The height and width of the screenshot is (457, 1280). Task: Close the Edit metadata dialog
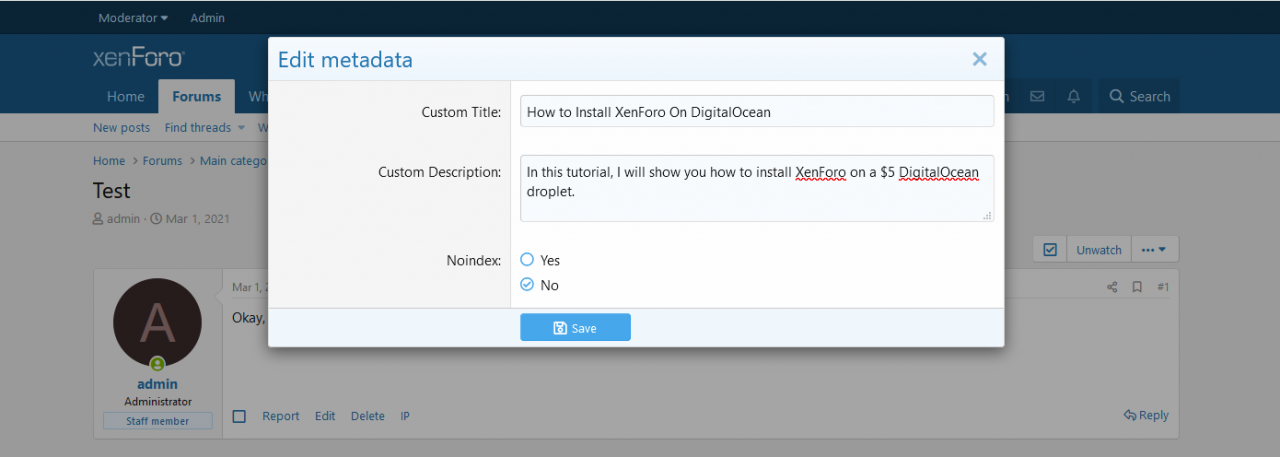tap(979, 60)
